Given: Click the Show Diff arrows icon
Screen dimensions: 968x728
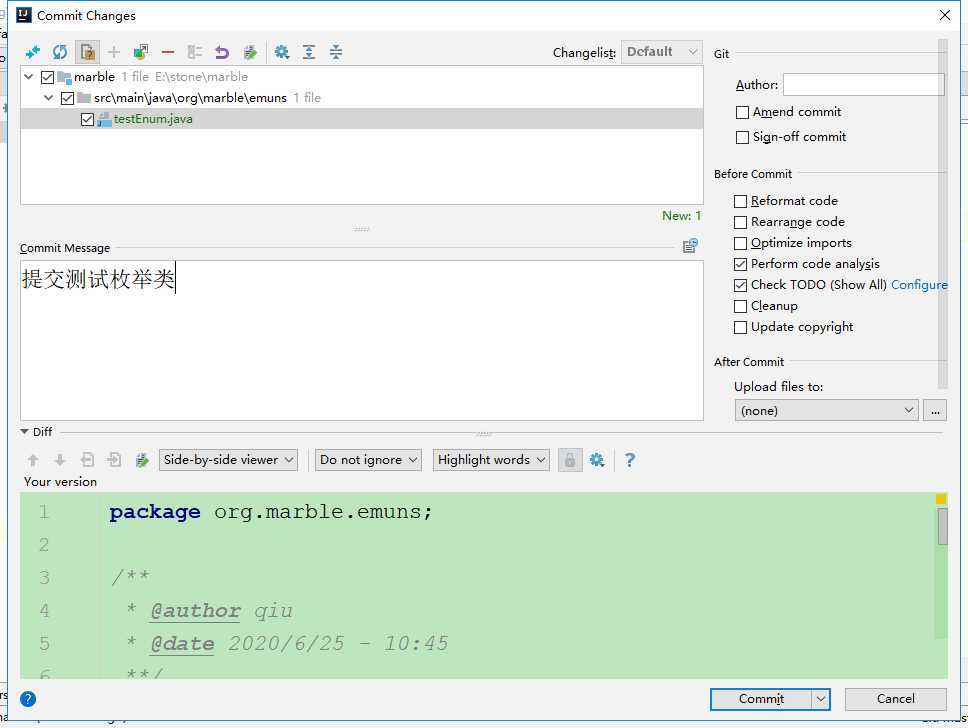Looking at the screenshot, I should point(33,52).
